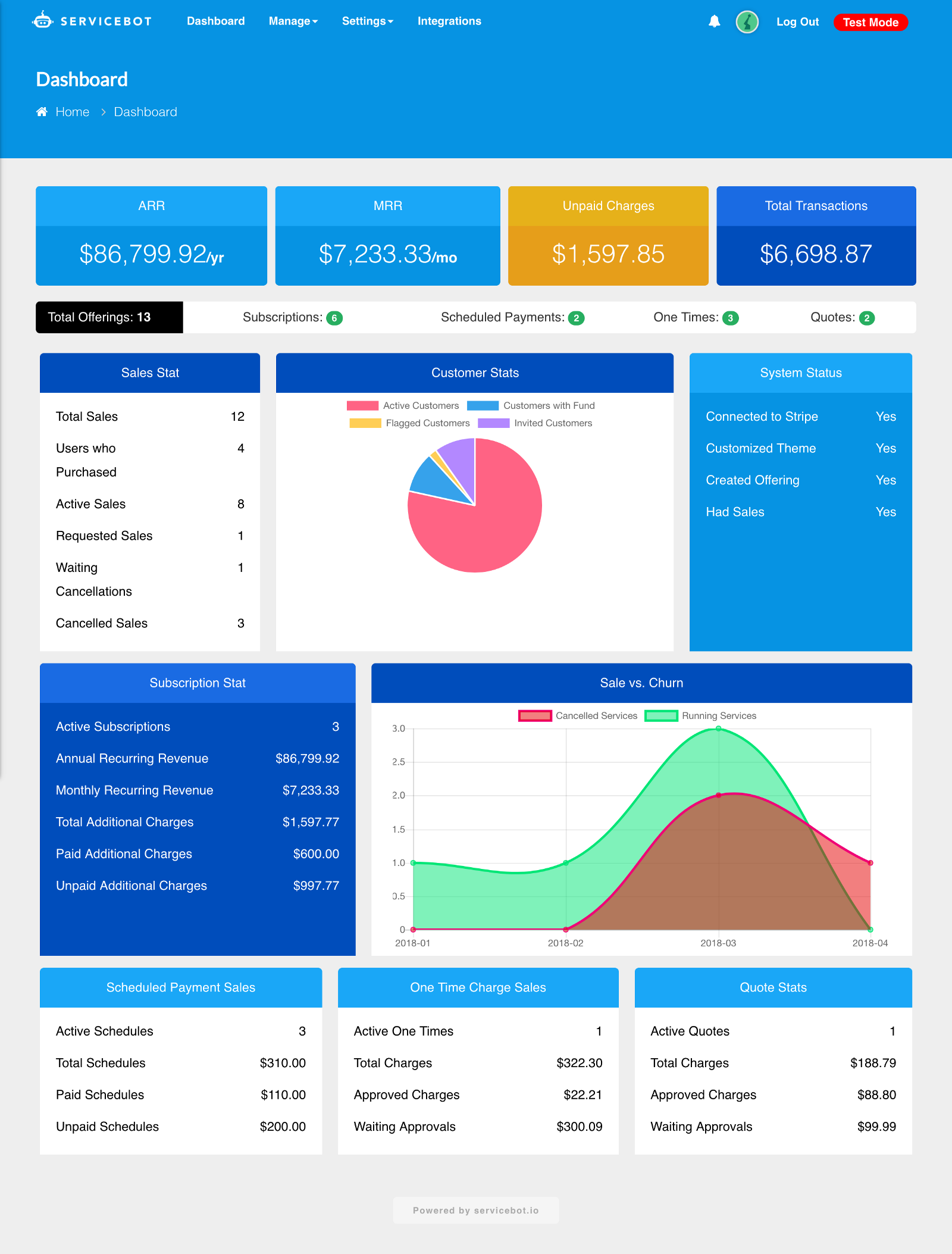Open the Integrations nav item

point(449,21)
